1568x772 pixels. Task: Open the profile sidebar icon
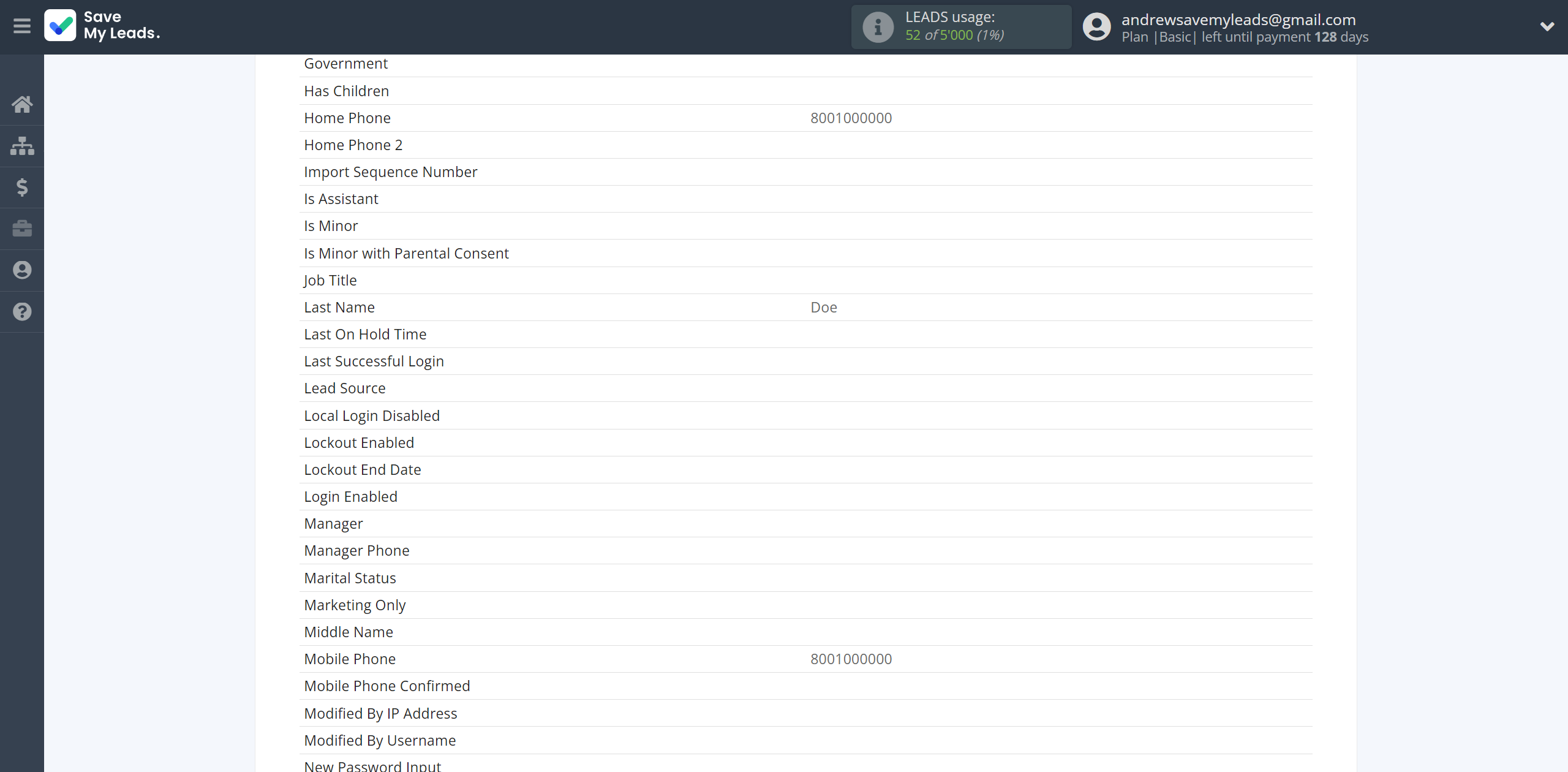(x=22, y=270)
